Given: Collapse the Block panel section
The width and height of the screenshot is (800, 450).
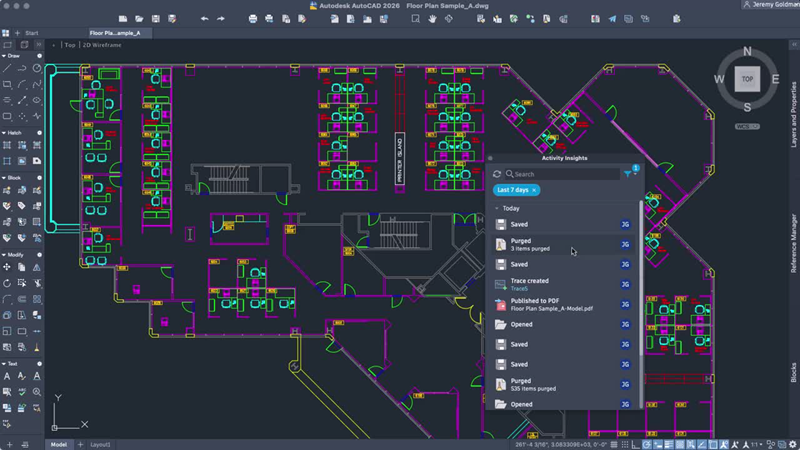Looking at the screenshot, I should (x=4, y=178).
